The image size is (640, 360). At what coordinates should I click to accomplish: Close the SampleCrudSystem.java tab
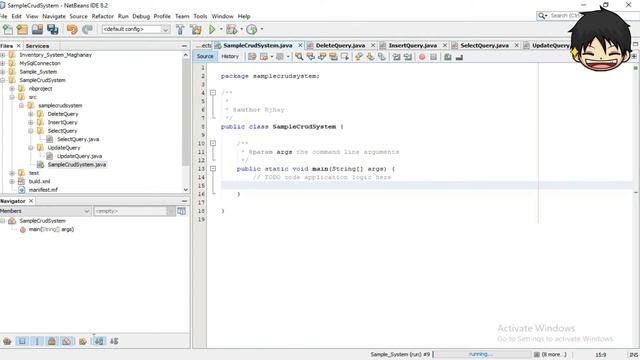click(x=300, y=45)
